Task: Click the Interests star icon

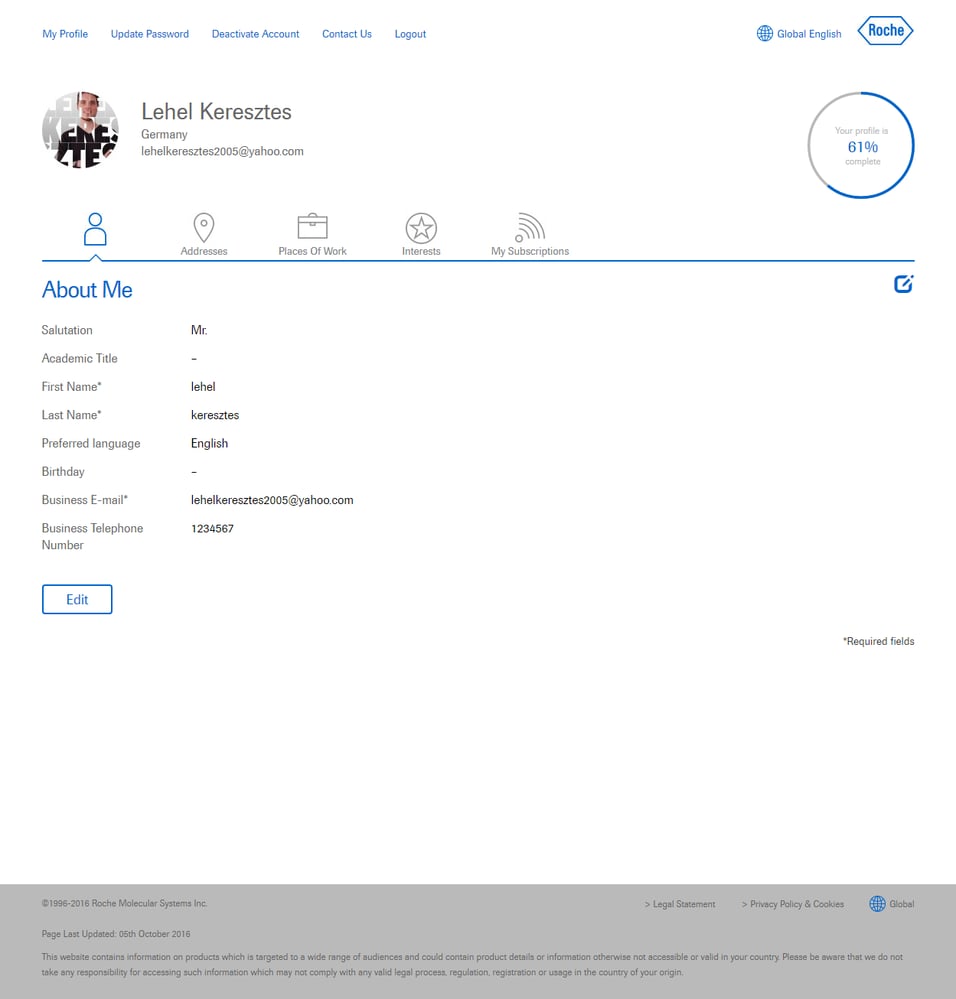Action: click(x=421, y=228)
